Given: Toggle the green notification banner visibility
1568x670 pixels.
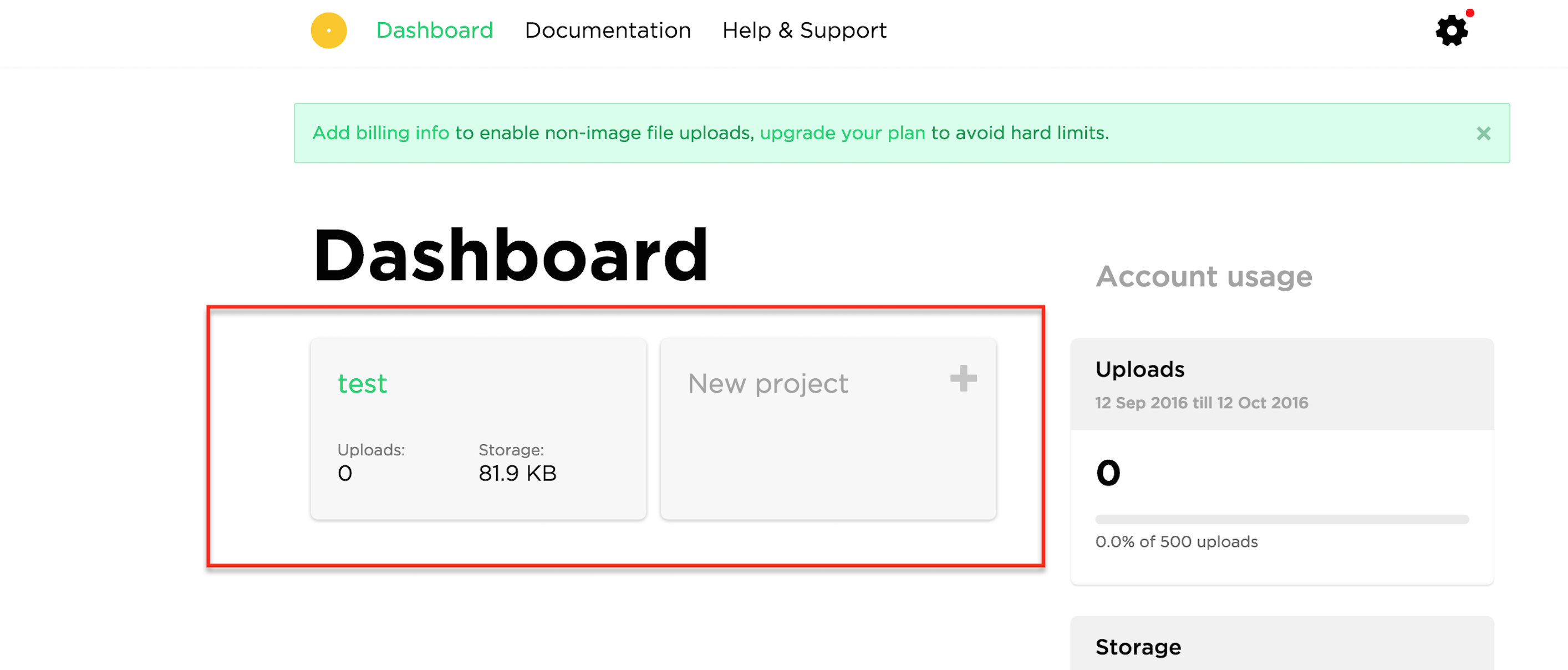Looking at the screenshot, I should click(1483, 132).
